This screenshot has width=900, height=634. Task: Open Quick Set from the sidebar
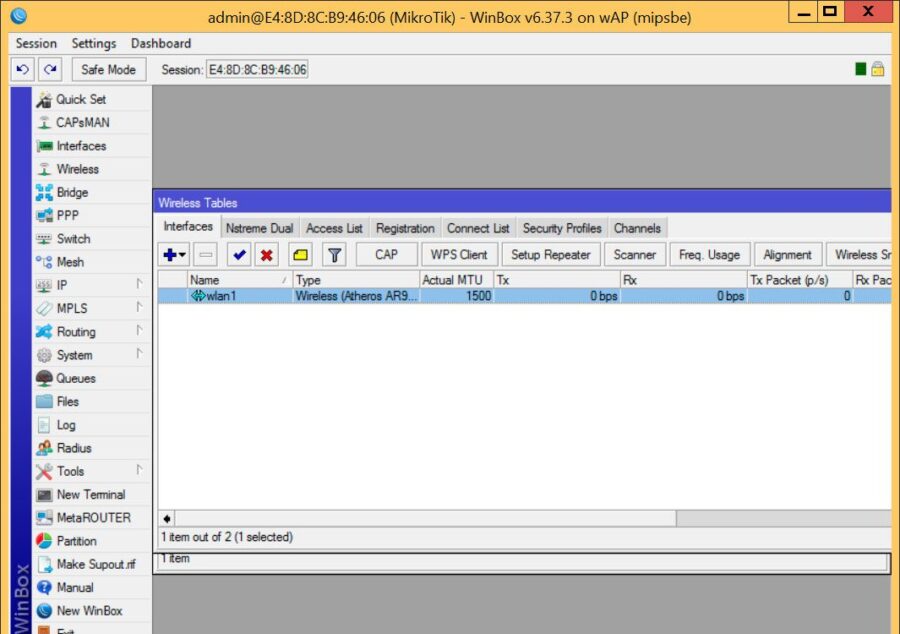pyautogui.click(x=92, y=99)
